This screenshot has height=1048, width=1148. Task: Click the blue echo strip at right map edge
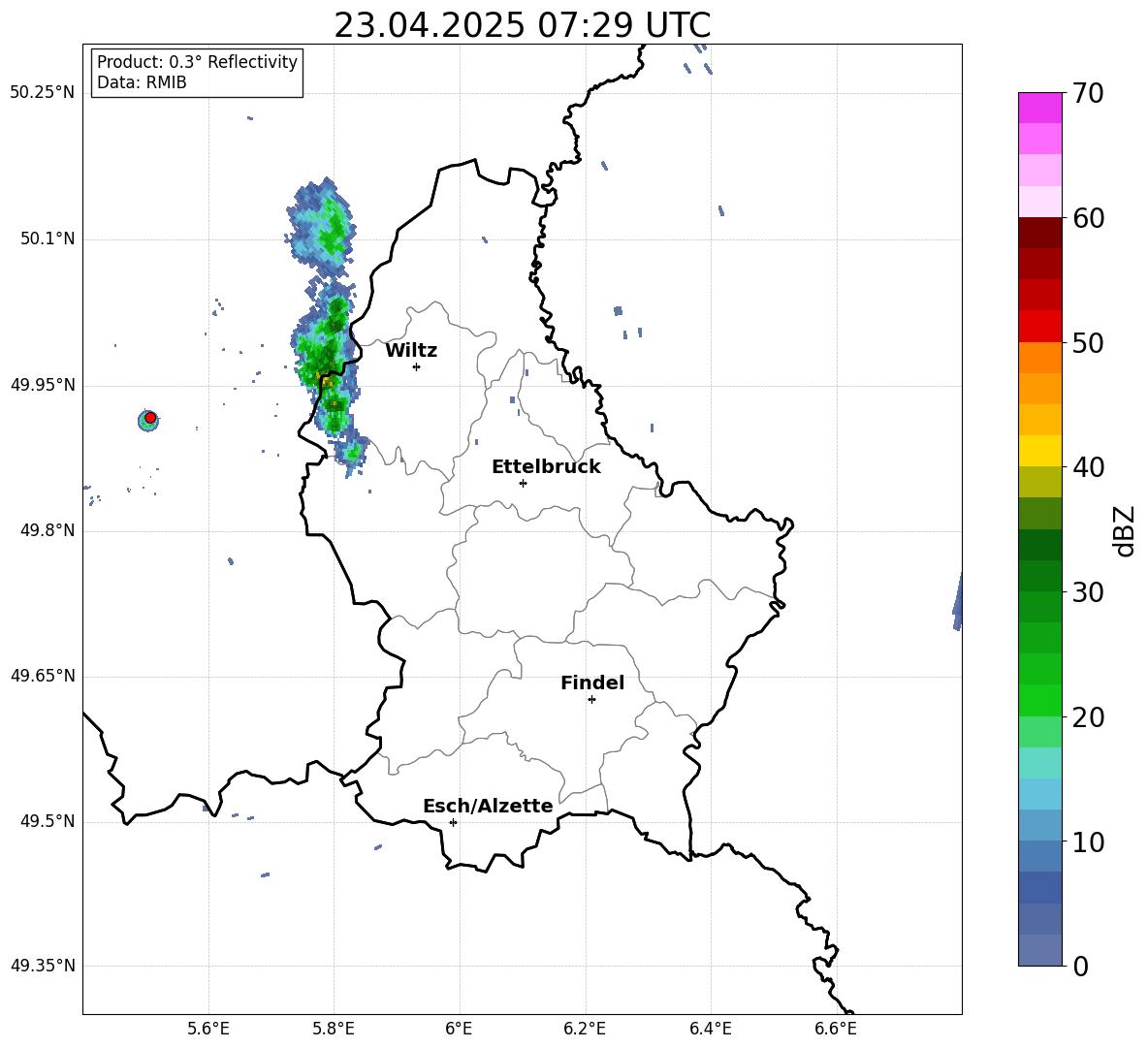pyautogui.click(x=957, y=602)
